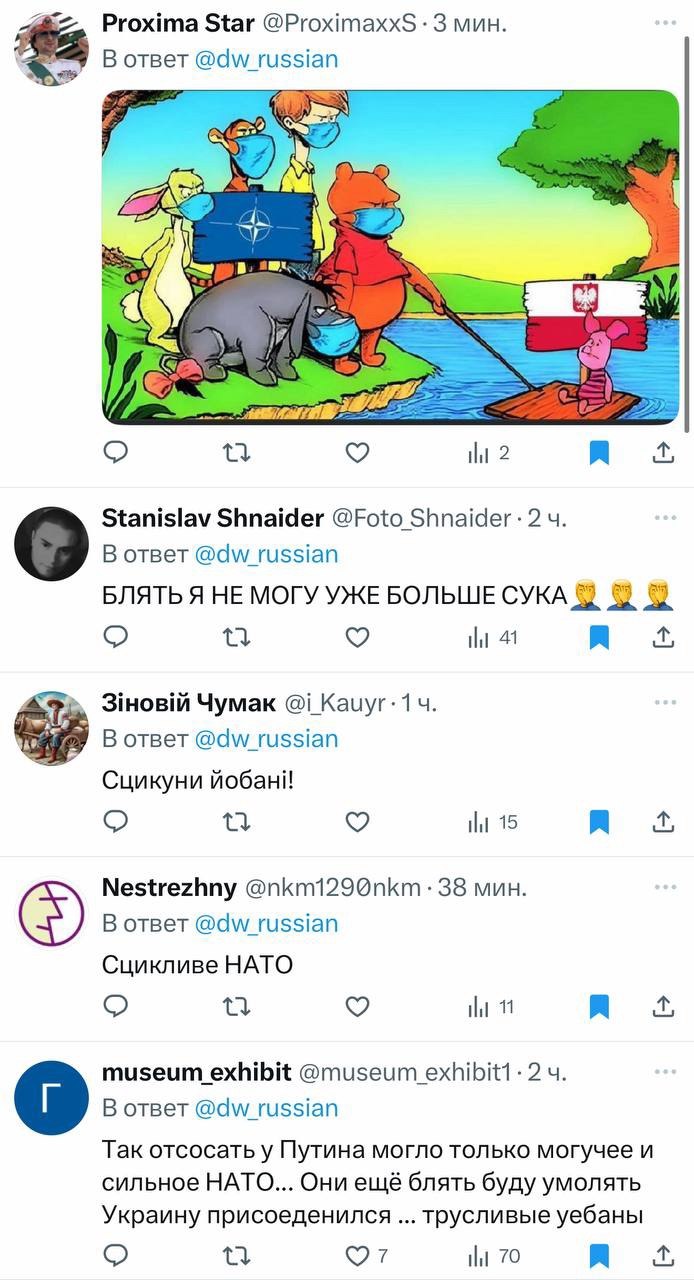Toggle bookmark on Stanislav Shnaider's tweet
The width and height of the screenshot is (694, 1280).
pos(598,638)
